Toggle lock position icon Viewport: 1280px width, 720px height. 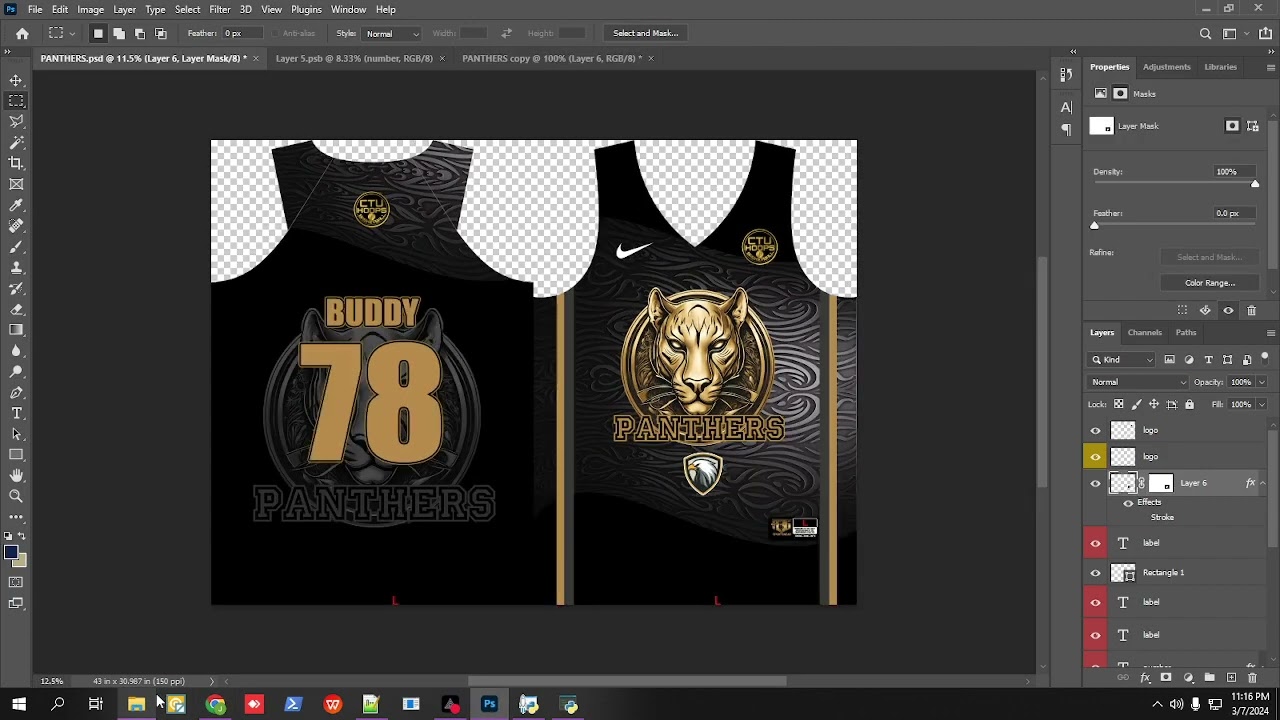1154,404
